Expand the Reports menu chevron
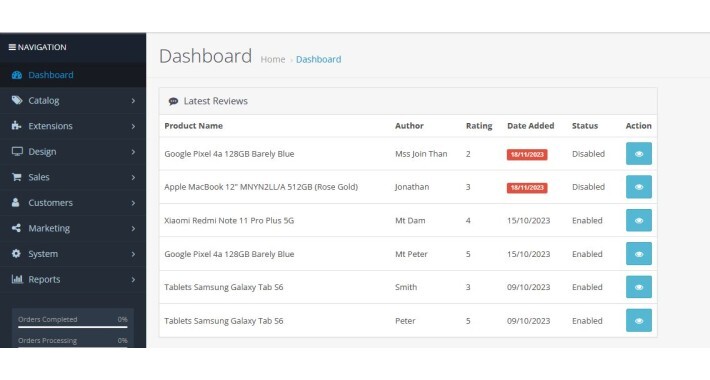Viewport: 710px width, 380px height. click(133, 279)
